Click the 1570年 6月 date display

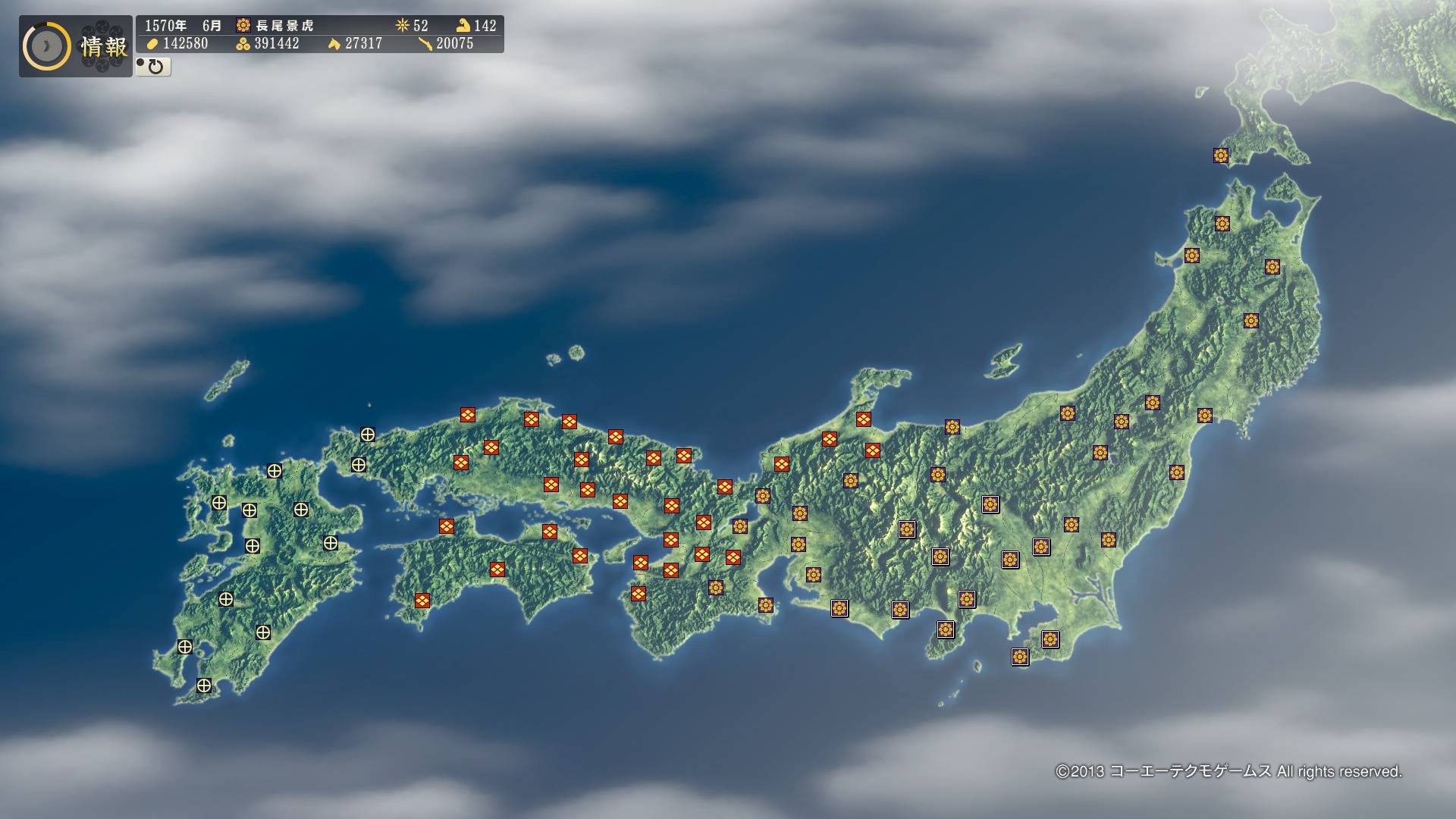[x=184, y=26]
